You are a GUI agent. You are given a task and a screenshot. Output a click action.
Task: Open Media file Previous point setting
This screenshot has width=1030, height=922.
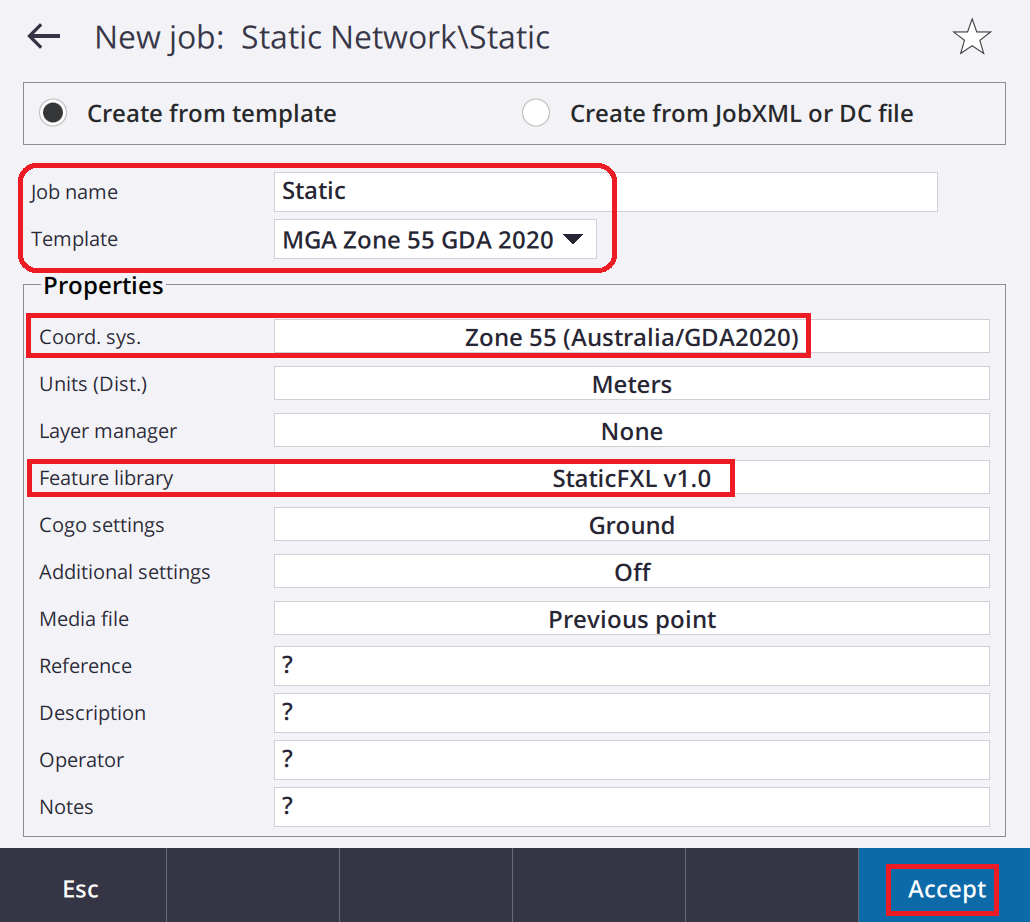click(x=632, y=619)
